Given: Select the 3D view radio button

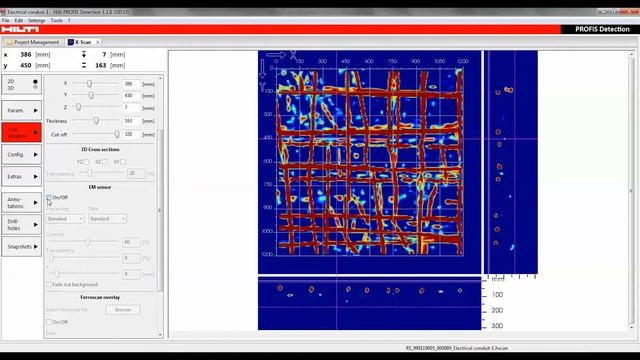Looking at the screenshot, I should point(35,87).
